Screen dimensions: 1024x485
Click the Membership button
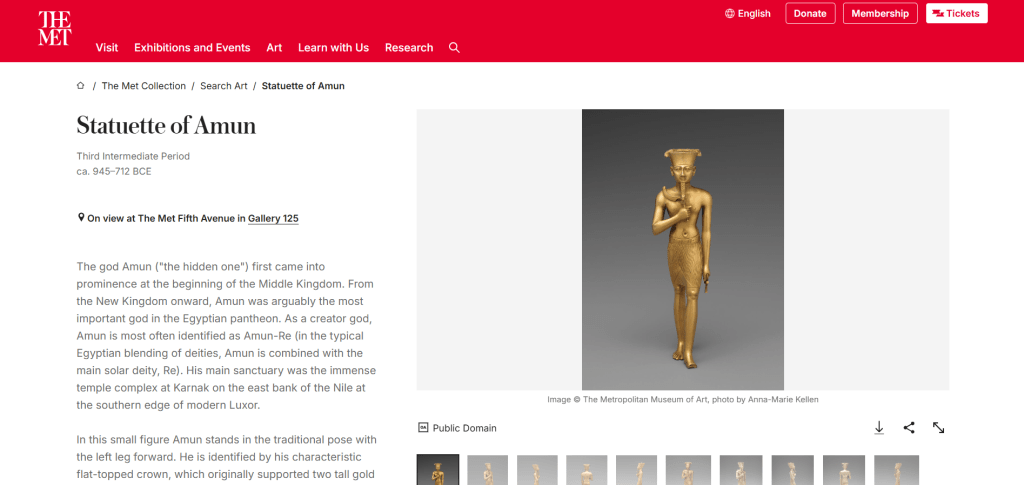pos(880,13)
